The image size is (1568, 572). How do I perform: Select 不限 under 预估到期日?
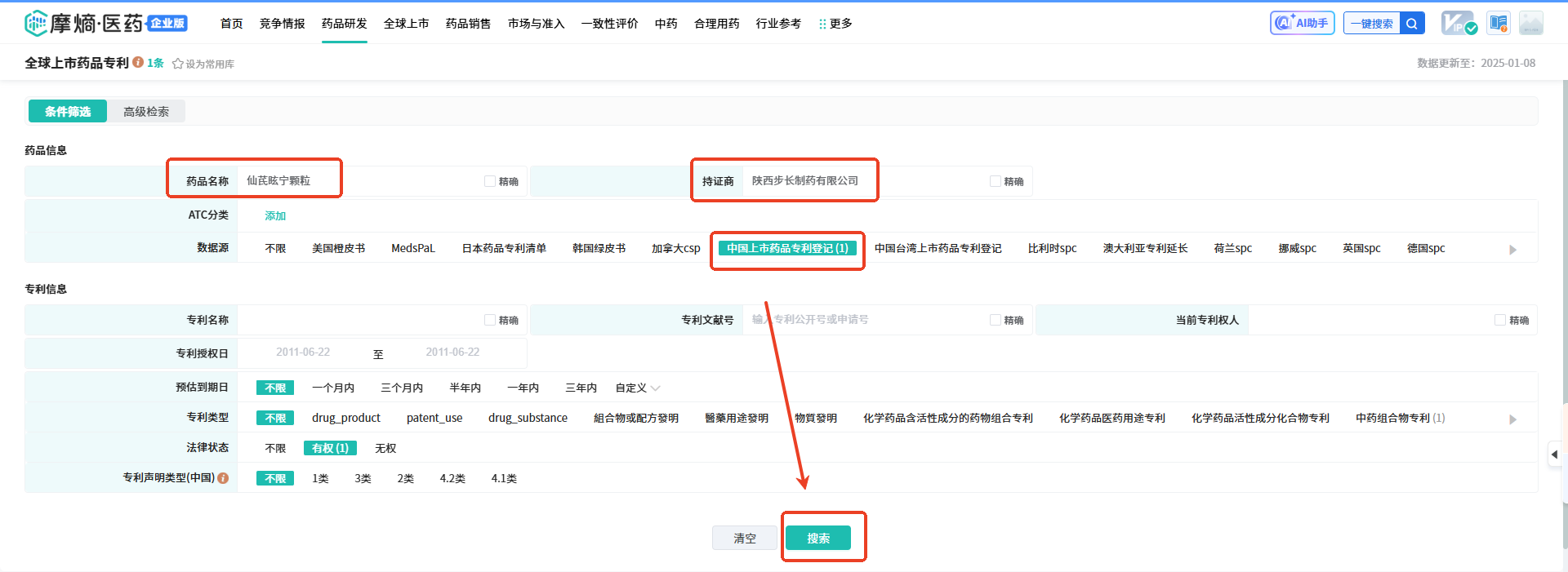(275, 388)
